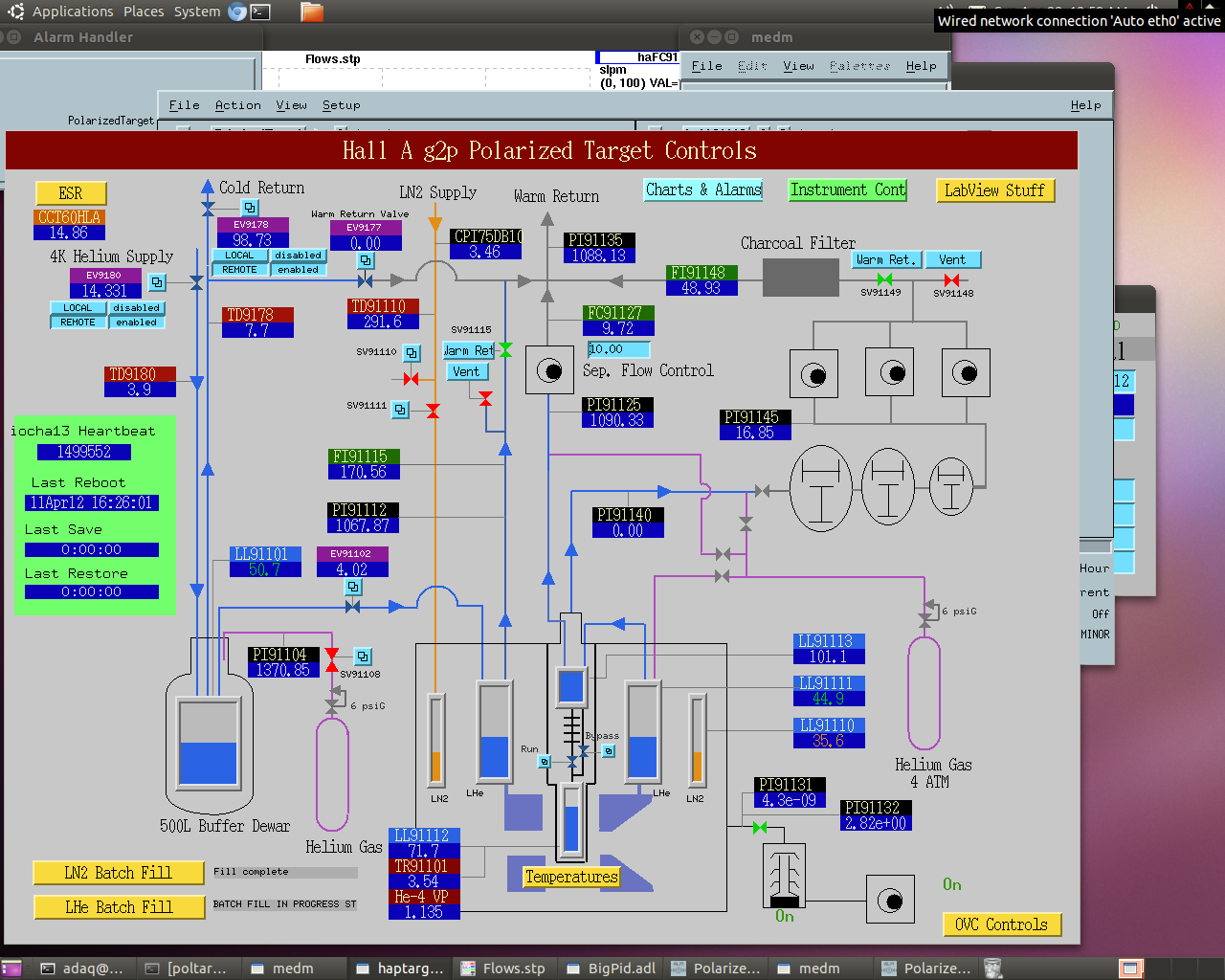The image size is (1225, 980).
Task: Open the System menu in top panel
Action: [x=197, y=11]
